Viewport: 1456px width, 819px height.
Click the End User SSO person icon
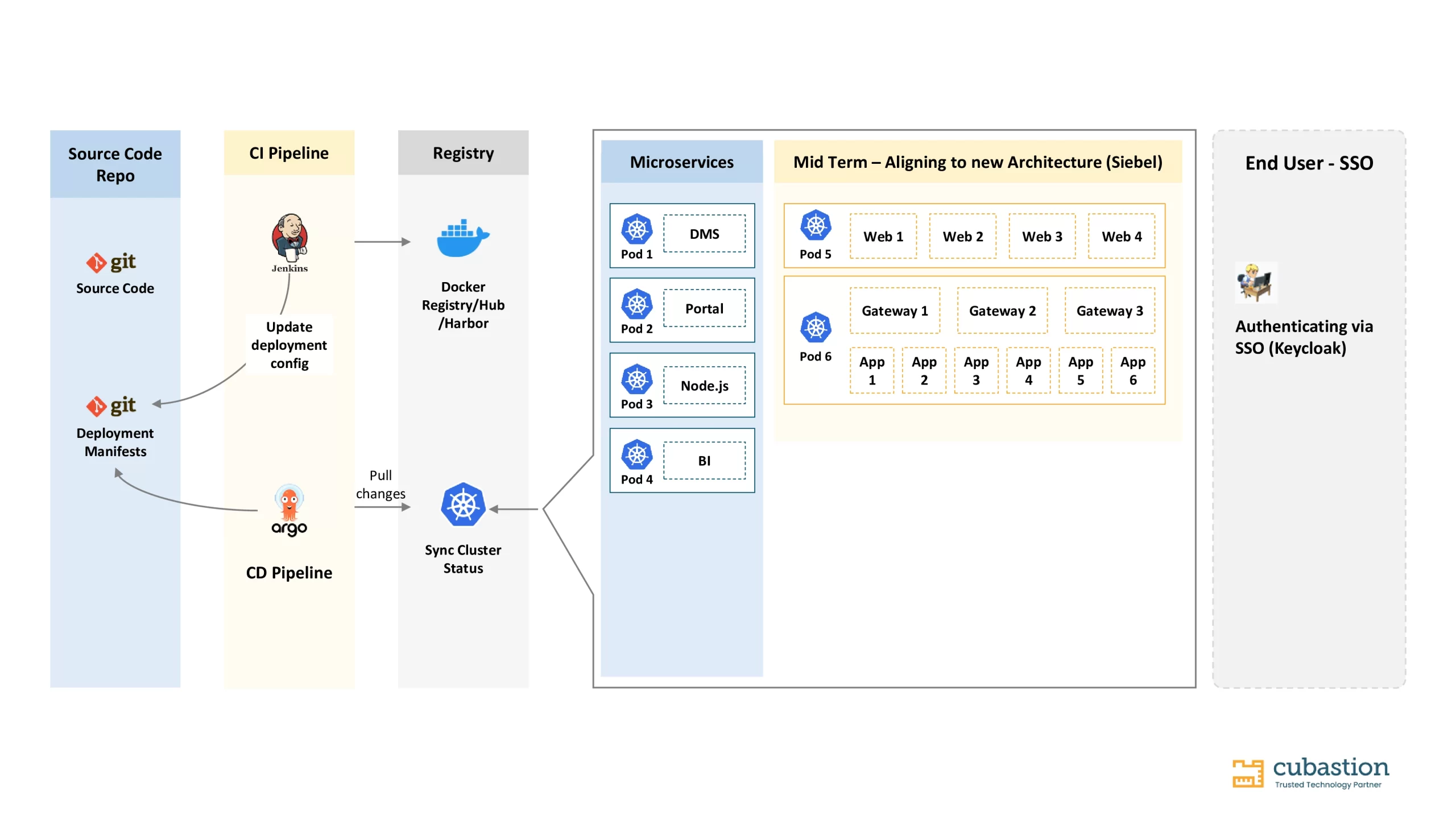(1256, 282)
